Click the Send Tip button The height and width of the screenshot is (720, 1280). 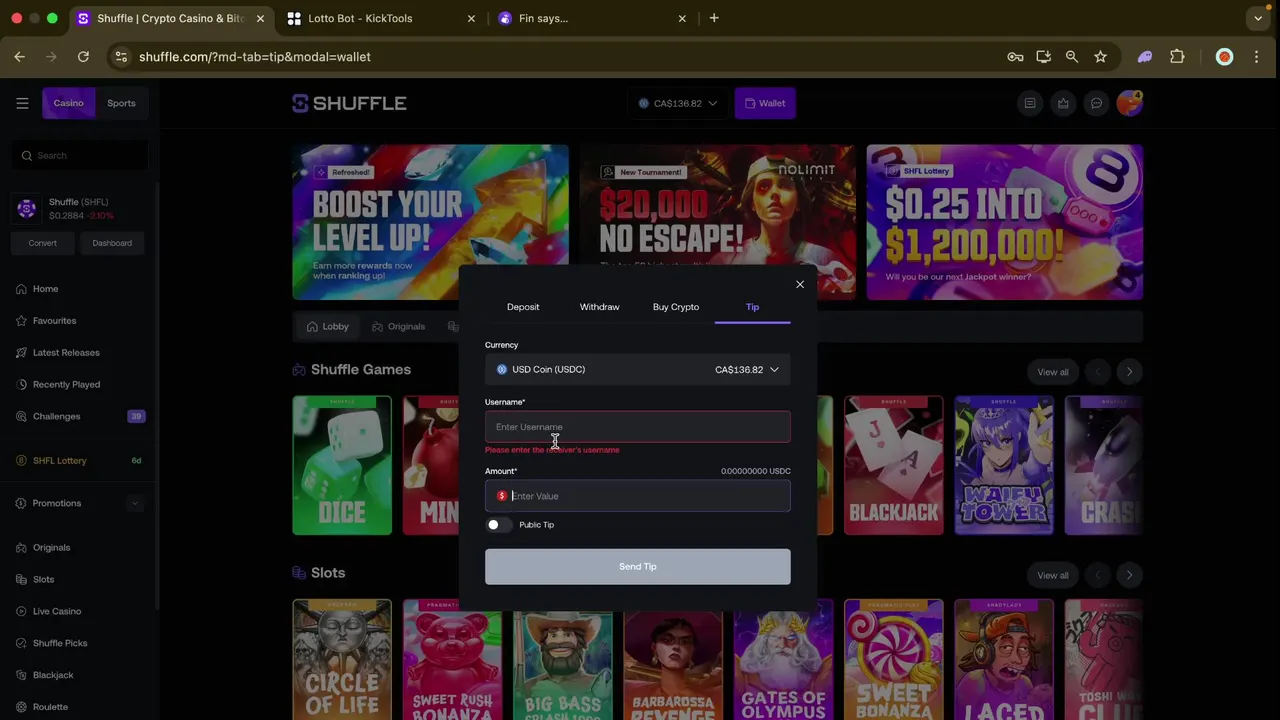[x=638, y=567]
